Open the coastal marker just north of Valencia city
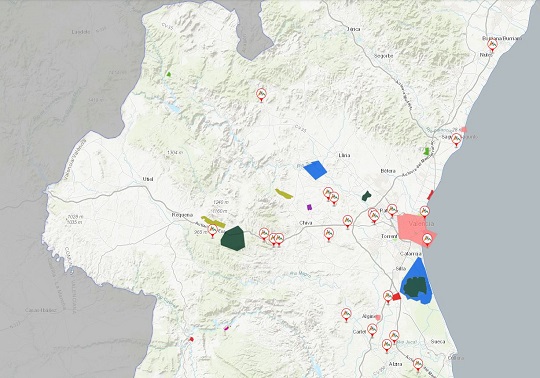540x378 pixels. (x=425, y=211)
